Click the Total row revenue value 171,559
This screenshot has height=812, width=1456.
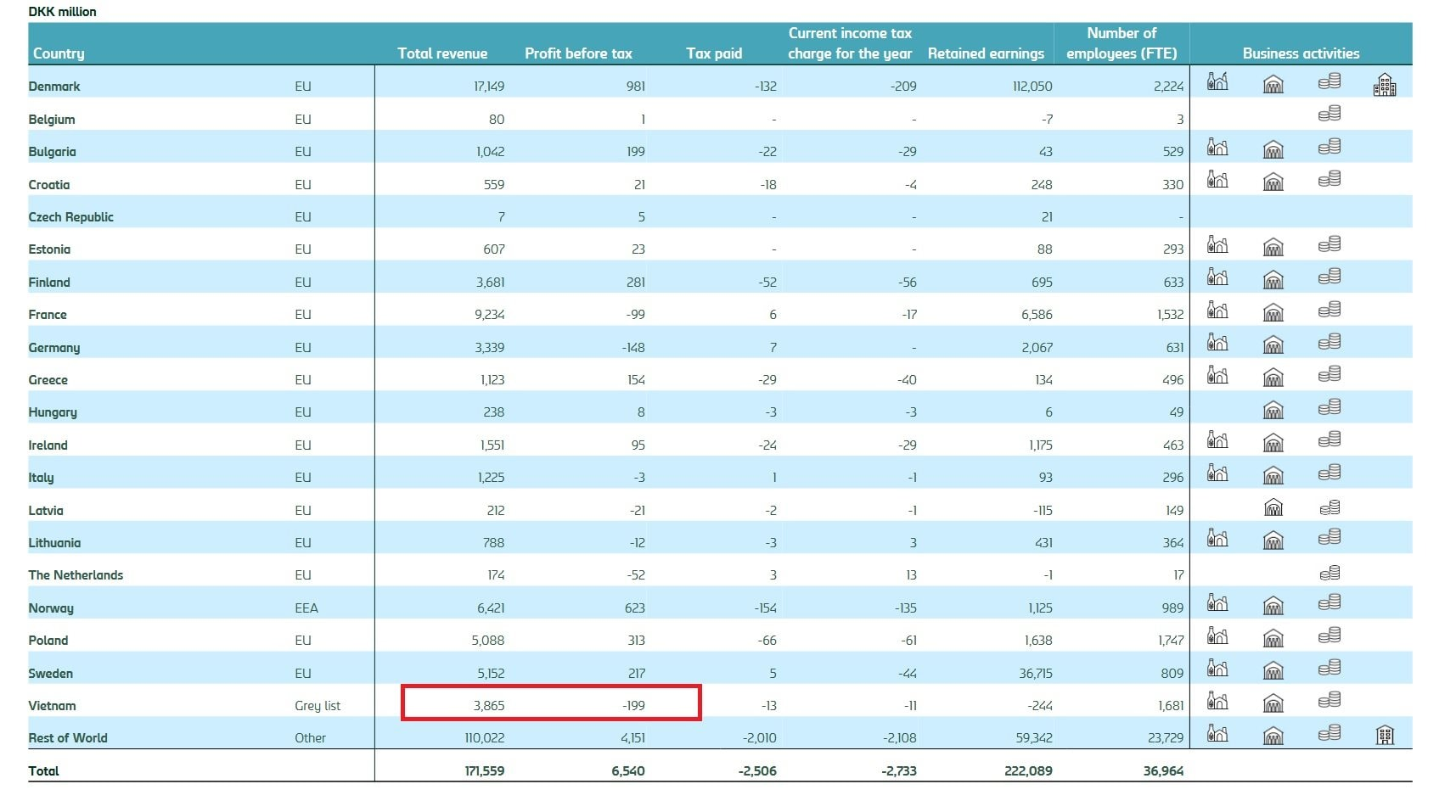point(484,771)
